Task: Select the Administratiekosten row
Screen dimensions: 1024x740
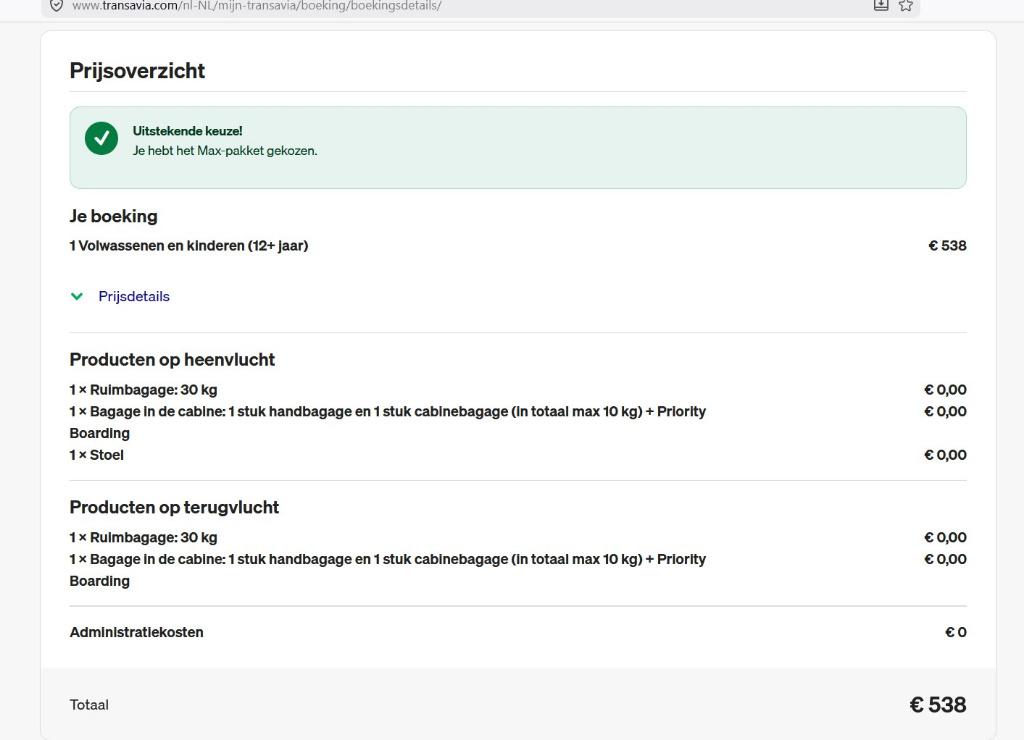Action: [136, 632]
